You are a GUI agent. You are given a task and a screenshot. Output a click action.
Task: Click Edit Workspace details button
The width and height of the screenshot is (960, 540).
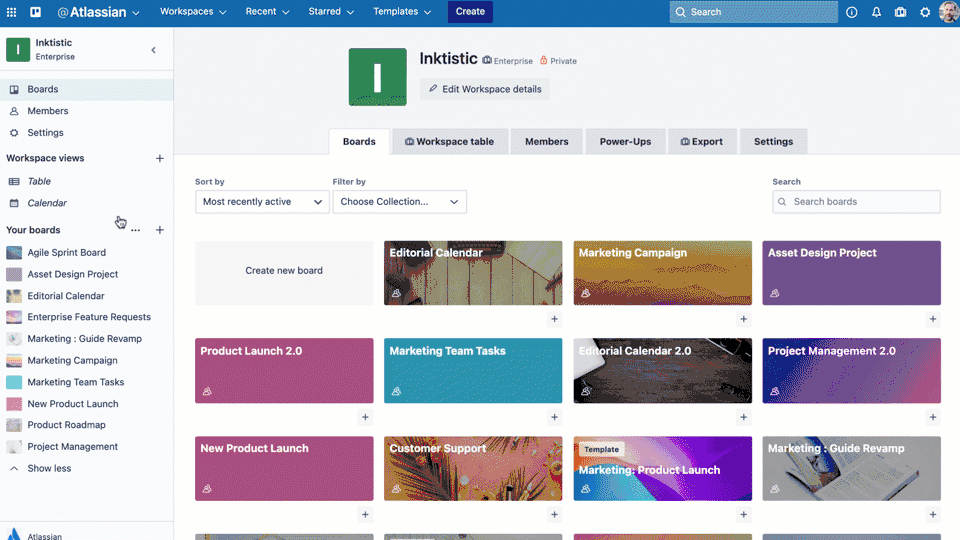(485, 89)
